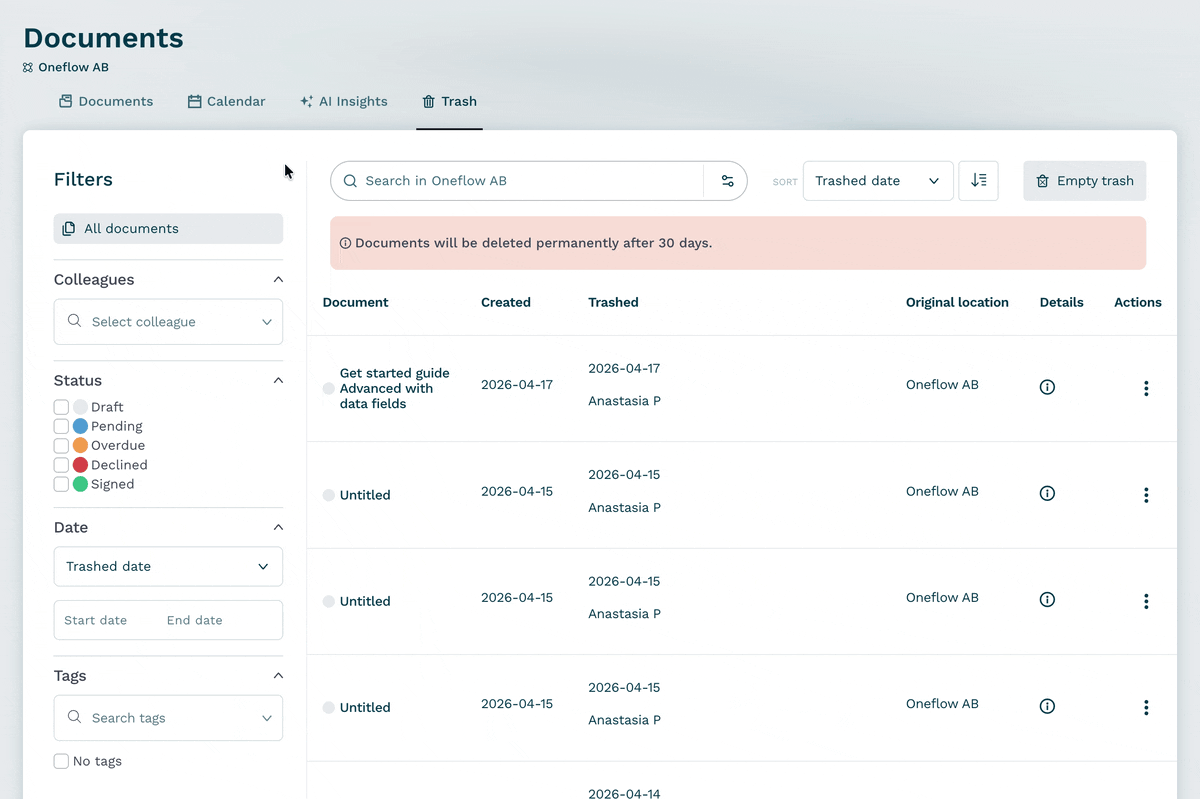Click the Created column header
Screen dimensions: 1200x799
click(506, 302)
